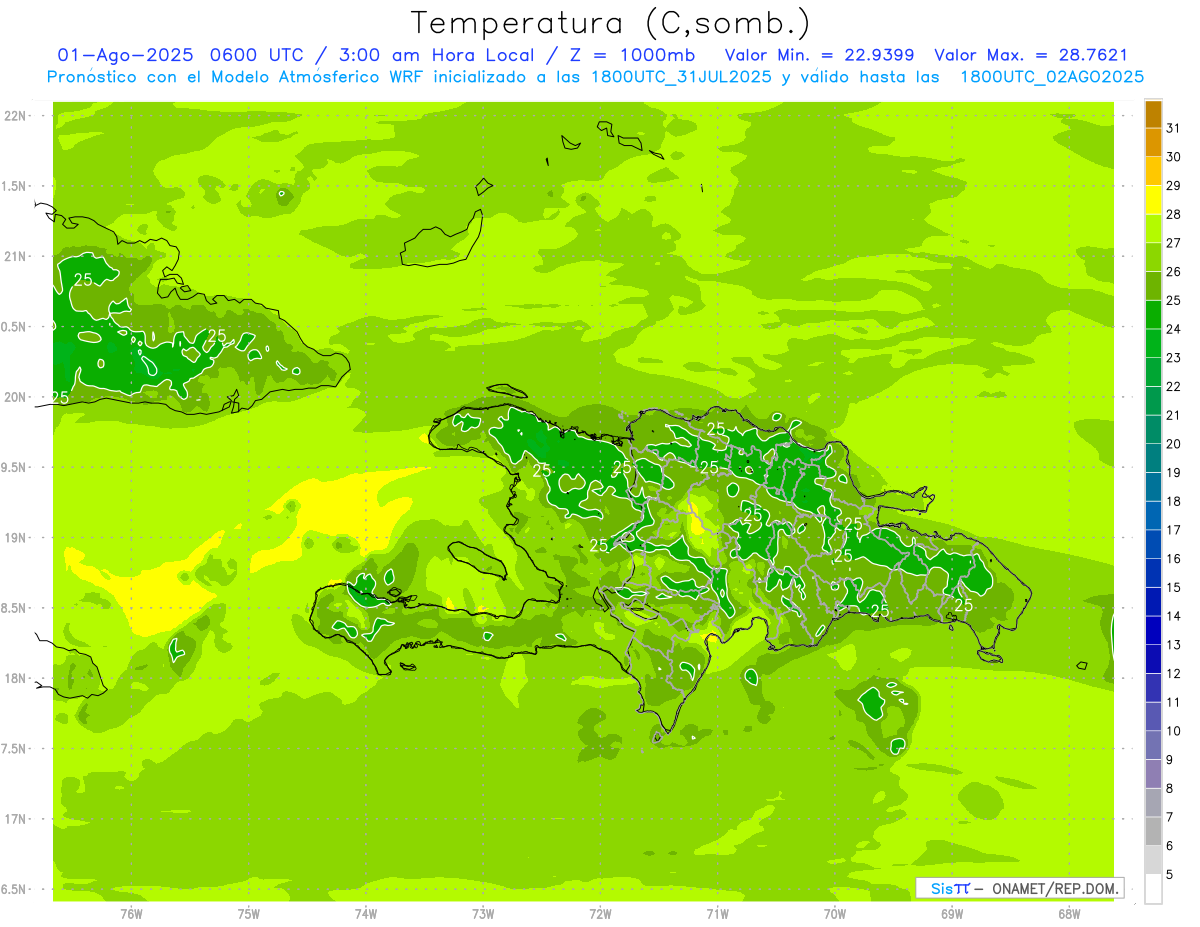Click the '68W' longitude axis label

(x=1069, y=913)
